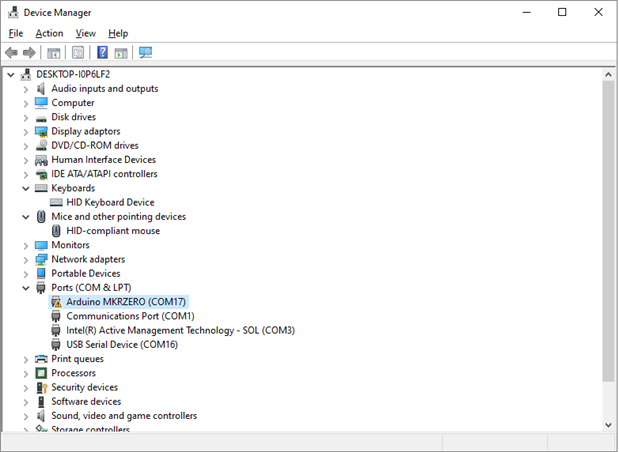This screenshot has width=619, height=452.
Task: Select HID-compliant mouse entry
Action: point(113,231)
